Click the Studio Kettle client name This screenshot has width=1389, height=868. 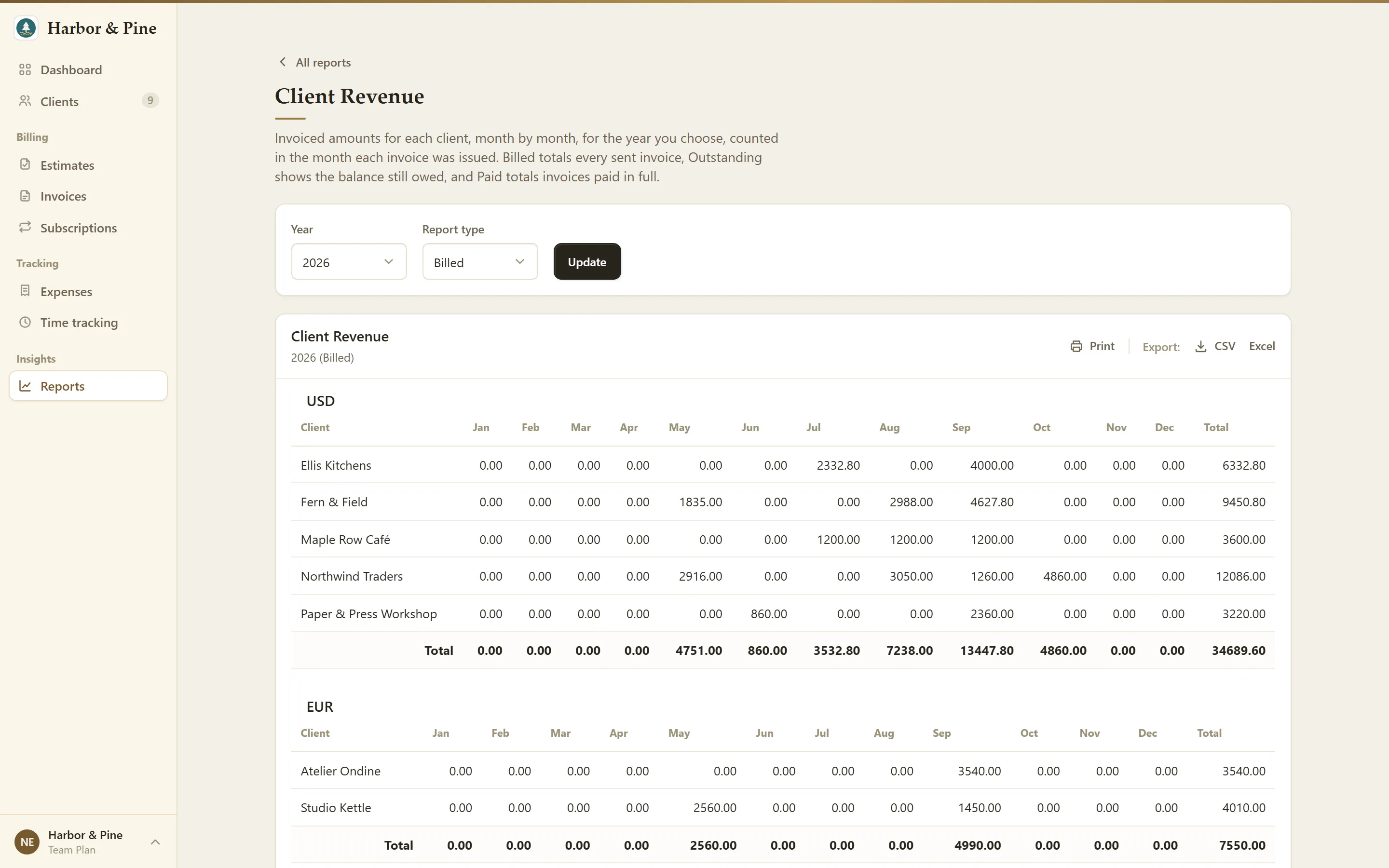336,808
